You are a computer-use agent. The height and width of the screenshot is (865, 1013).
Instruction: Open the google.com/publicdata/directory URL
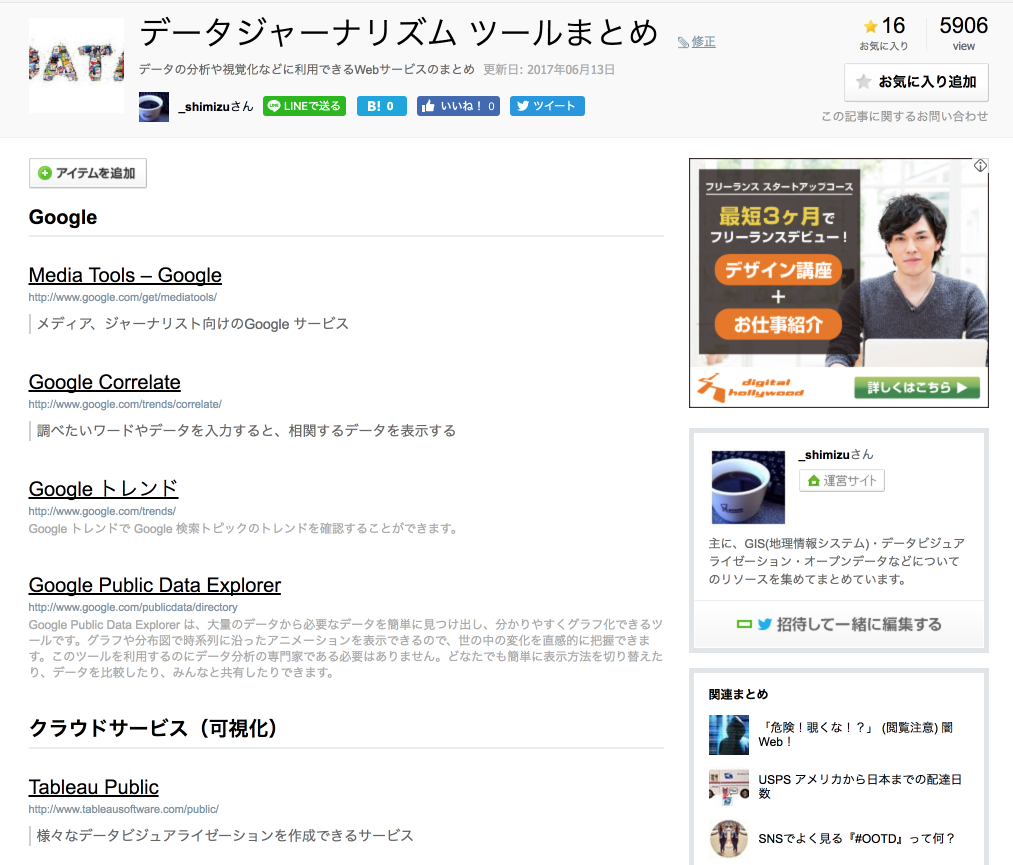coord(133,607)
